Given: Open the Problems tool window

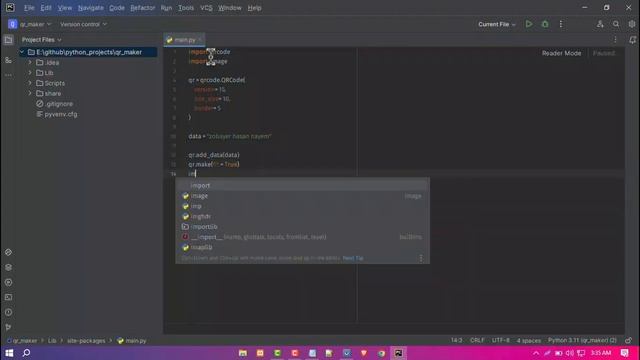Looking at the screenshot, I should coord(8,312).
